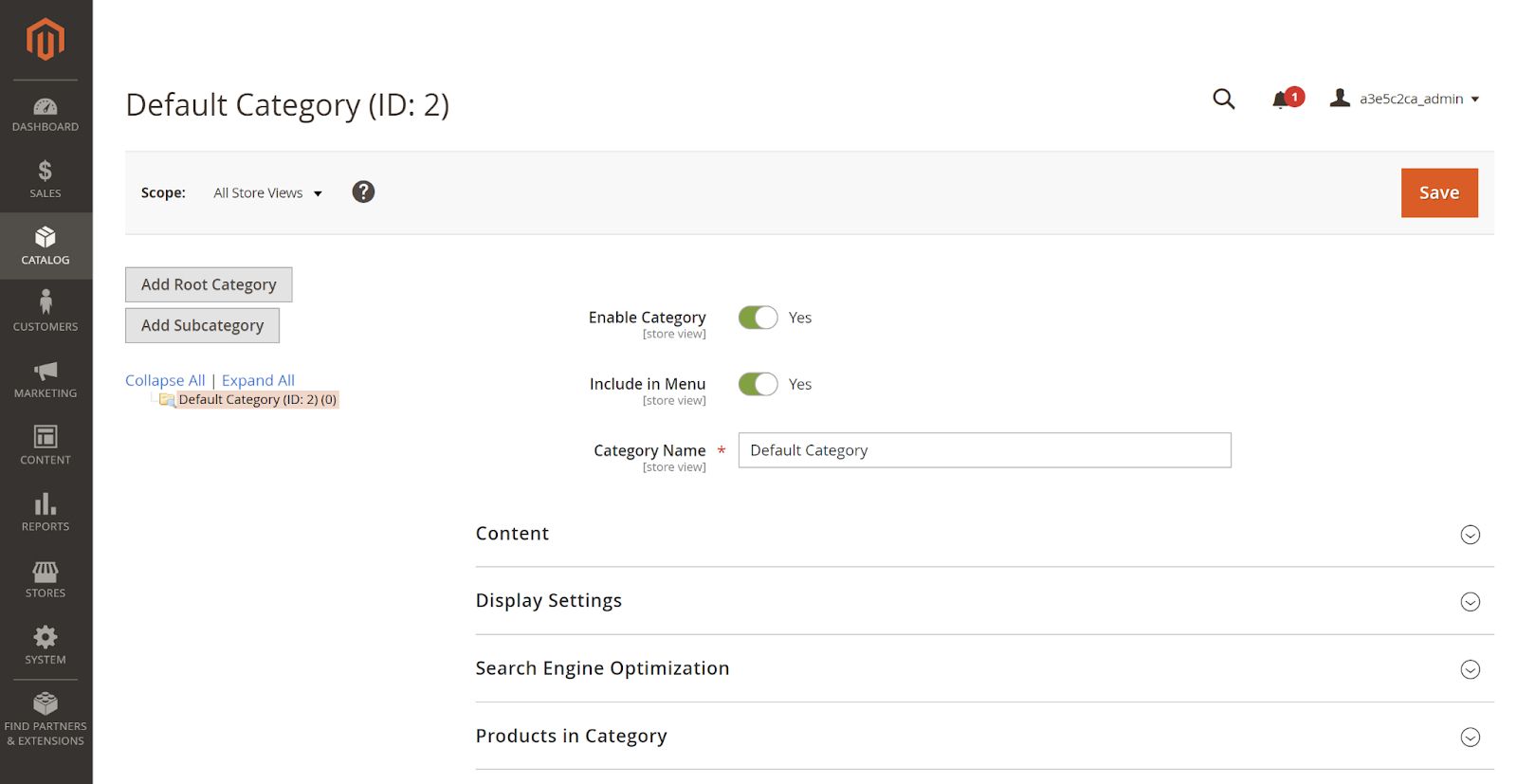
Task: Click the Magento logo icon
Action: pyautogui.click(x=46, y=40)
